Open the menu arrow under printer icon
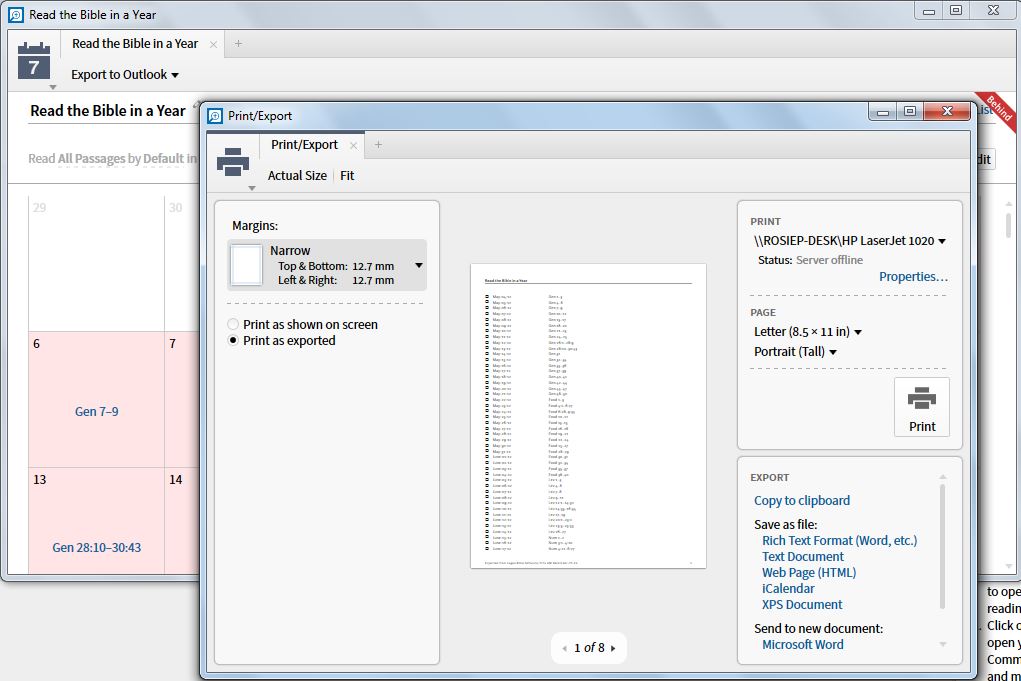This screenshot has height=681, width=1021. (251, 188)
